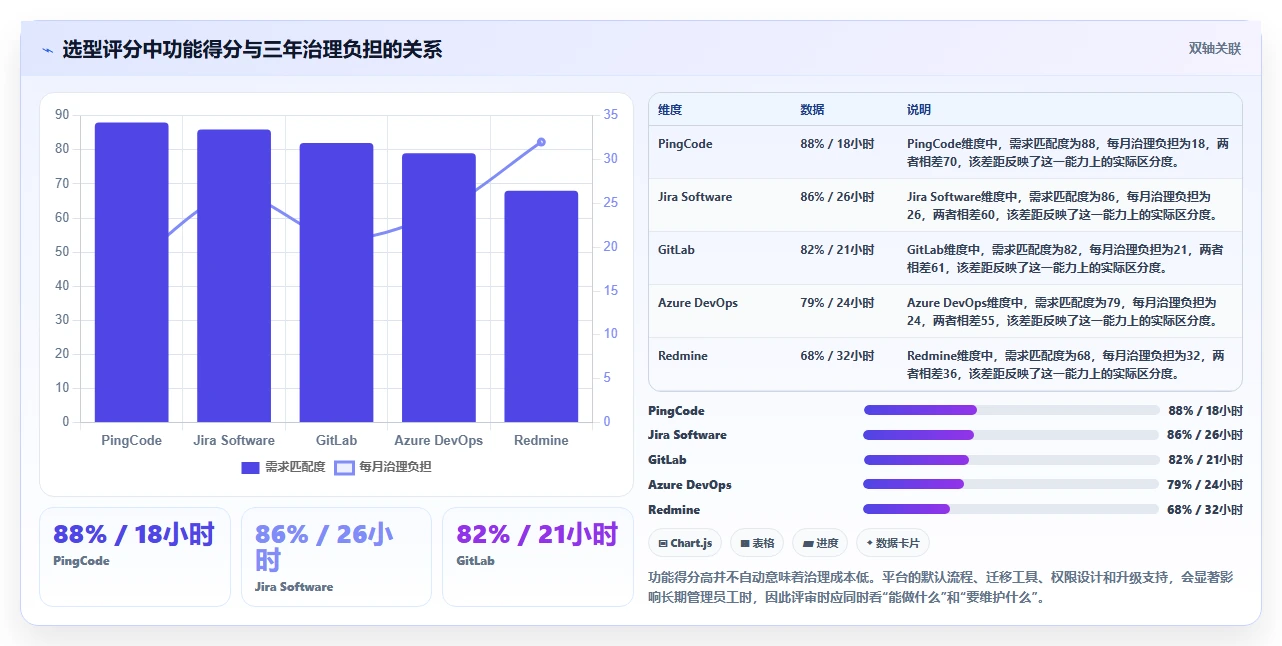
Task: Click the Chart.js chip
Action: (x=685, y=543)
